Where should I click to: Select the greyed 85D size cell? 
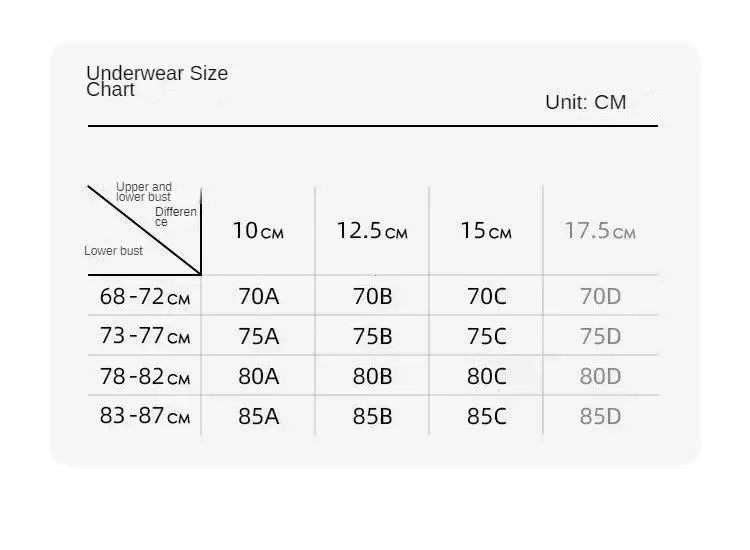coord(600,417)
